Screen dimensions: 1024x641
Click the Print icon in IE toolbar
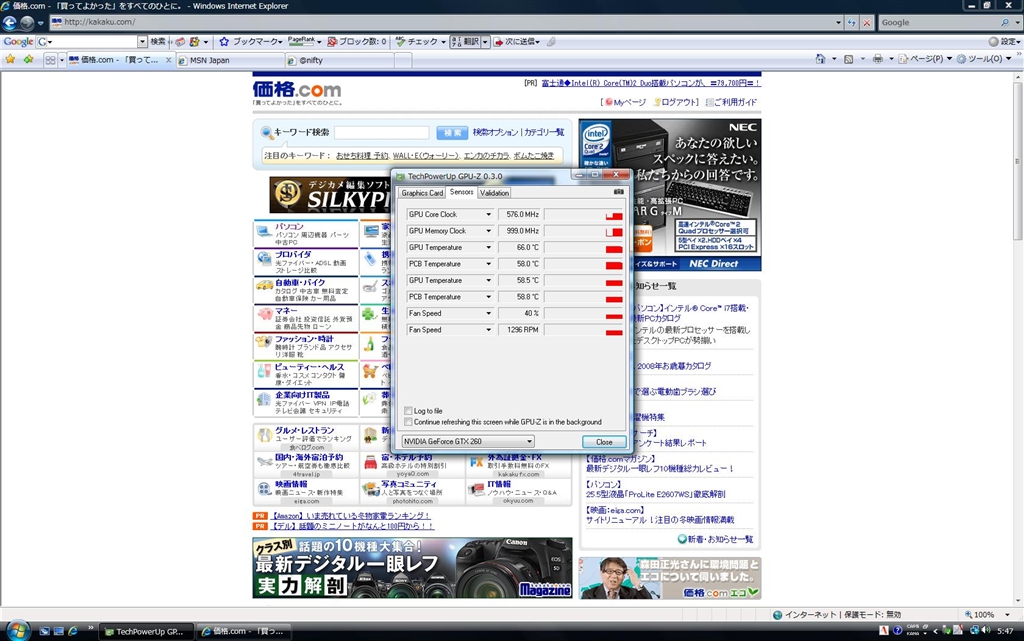point(878,59)
